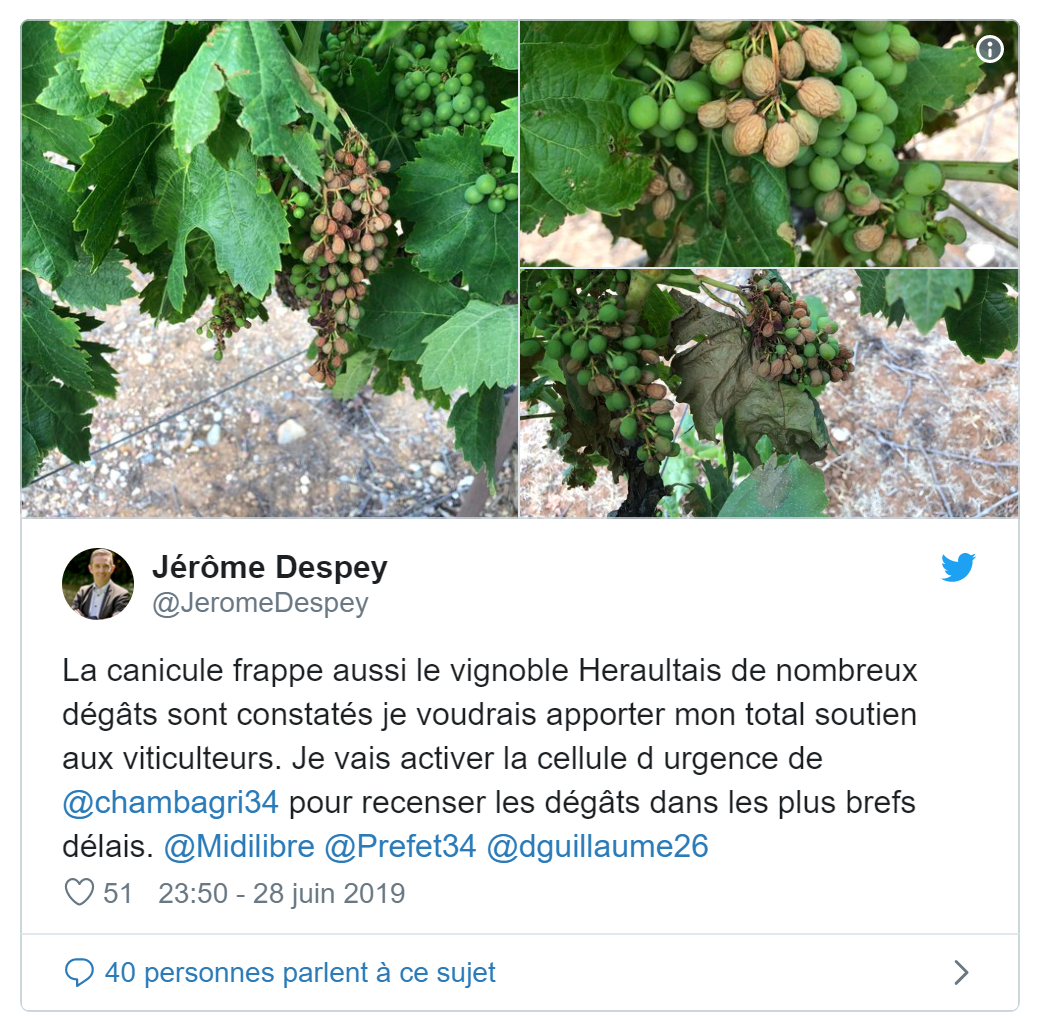The image size is (1038, 1024).
Task: Open the top-right dried grapes photo
Action: (x=769, y=144)
